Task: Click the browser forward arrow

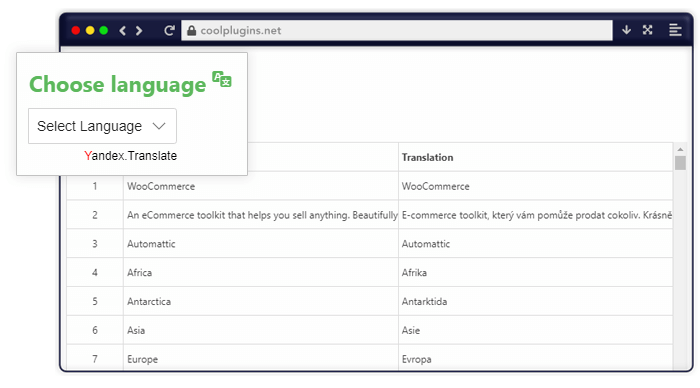Action: (x=139, y=30)
